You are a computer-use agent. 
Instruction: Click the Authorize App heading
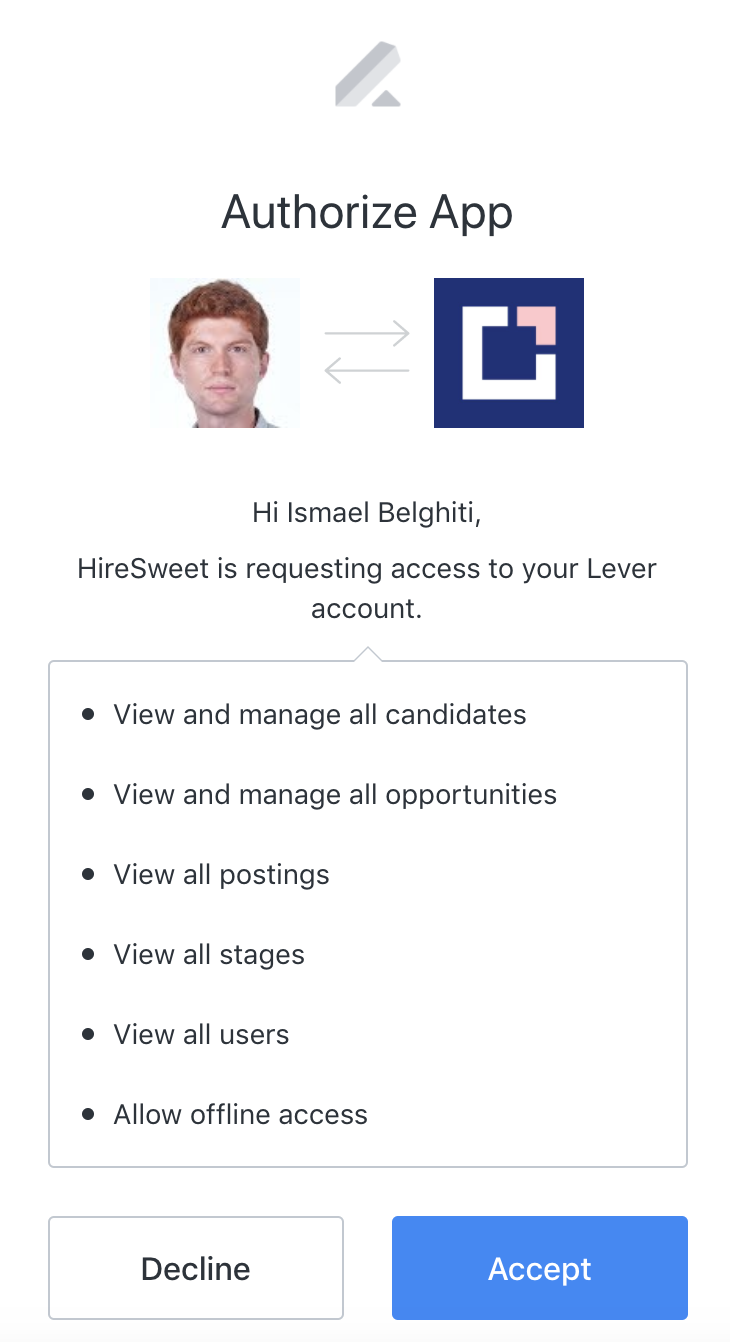367,212
